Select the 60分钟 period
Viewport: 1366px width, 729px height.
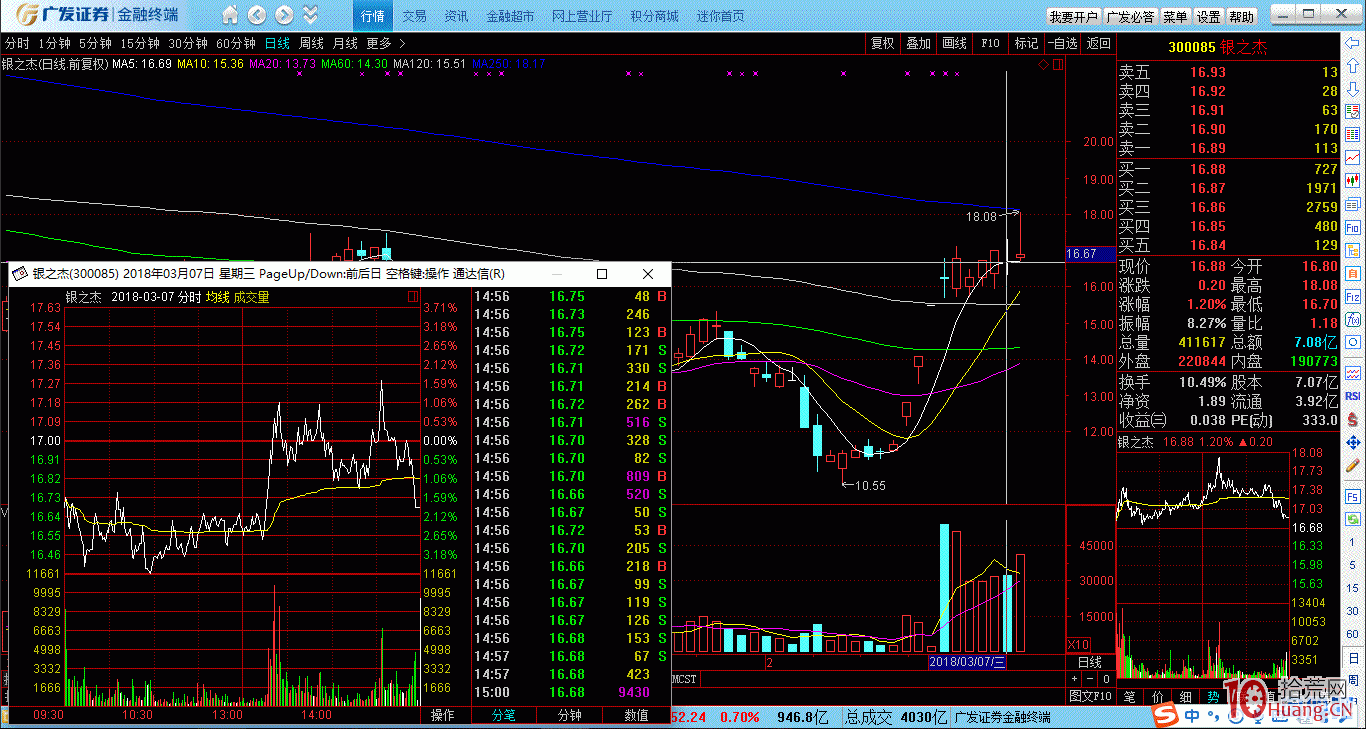click(236, 44)
